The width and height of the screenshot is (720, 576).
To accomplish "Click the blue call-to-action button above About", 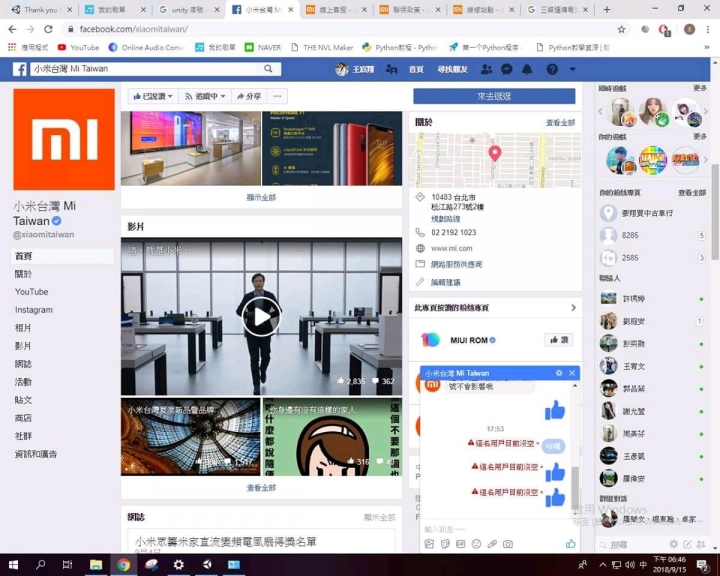I will (x=494, y=96).
